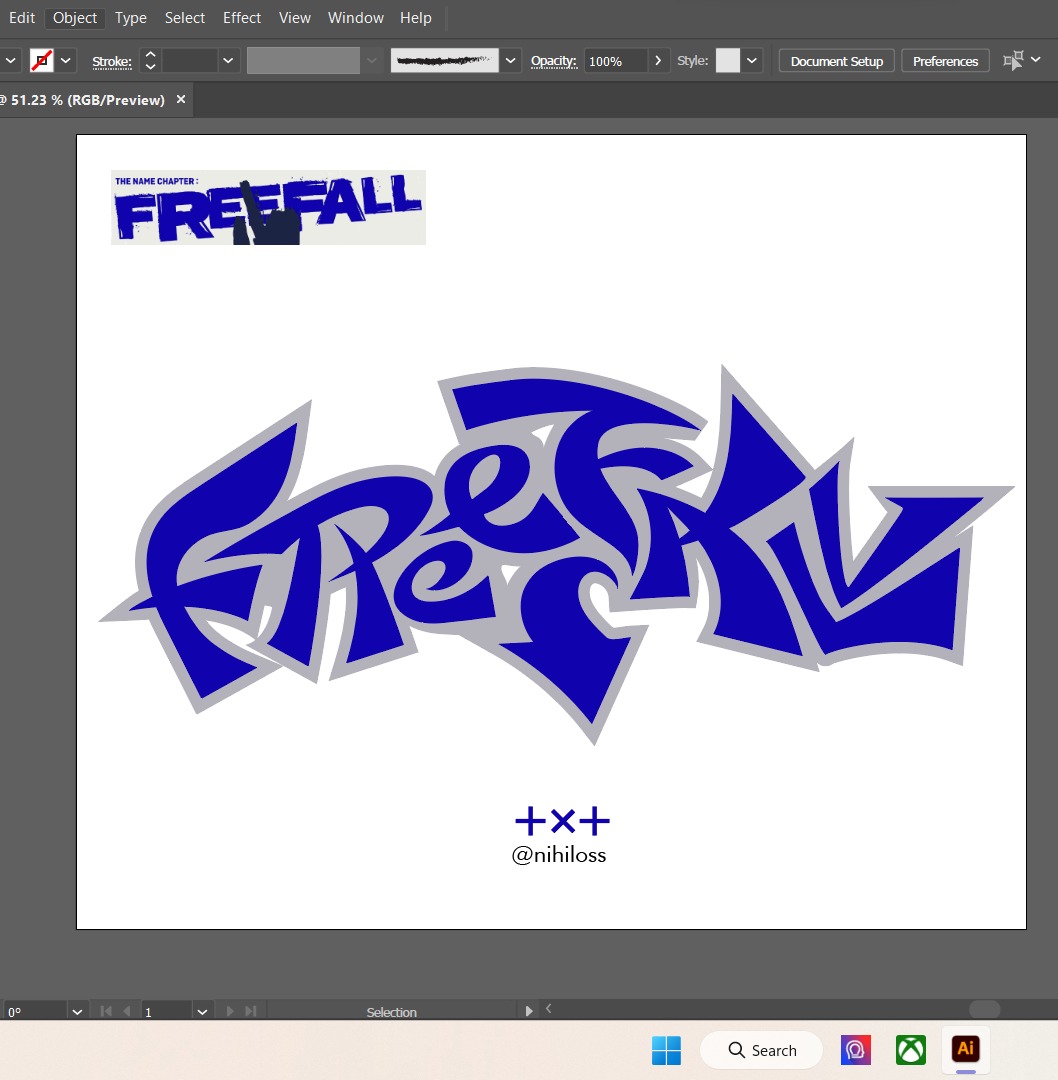Open the Xbox app on taskbar
Viewport: 1058px width, 1080px height.
[x=911, y=1050]
